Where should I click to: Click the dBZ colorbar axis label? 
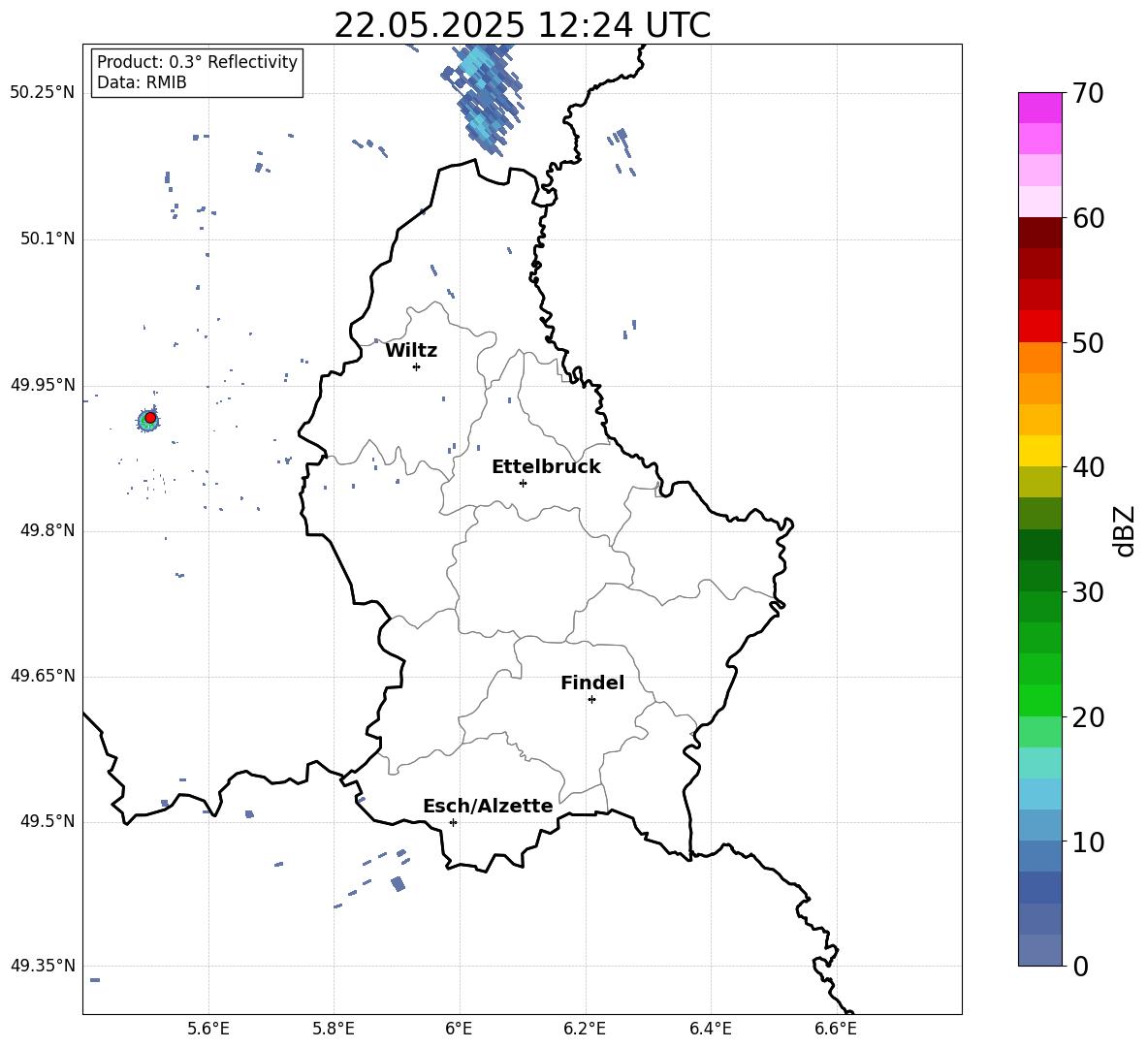point(1125,530)
